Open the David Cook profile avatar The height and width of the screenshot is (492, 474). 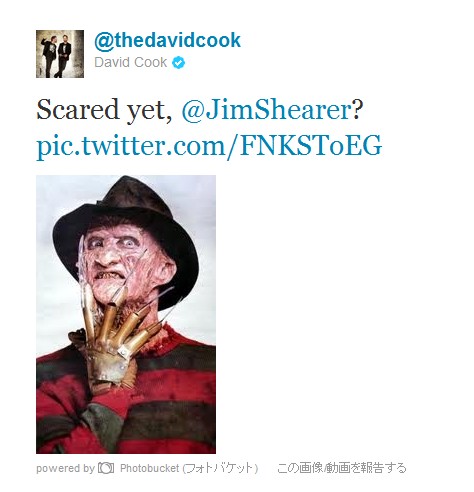[60, 54]
